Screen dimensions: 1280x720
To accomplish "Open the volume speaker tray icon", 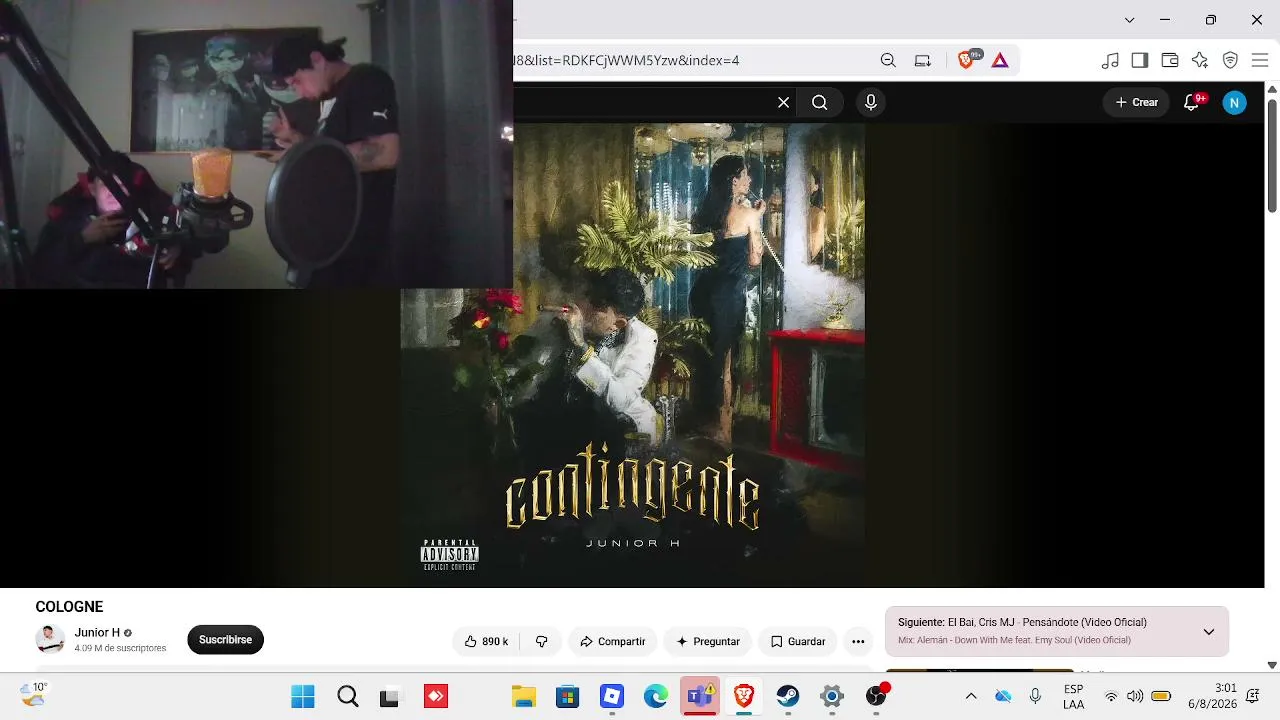I will [x=1135, y=696].
